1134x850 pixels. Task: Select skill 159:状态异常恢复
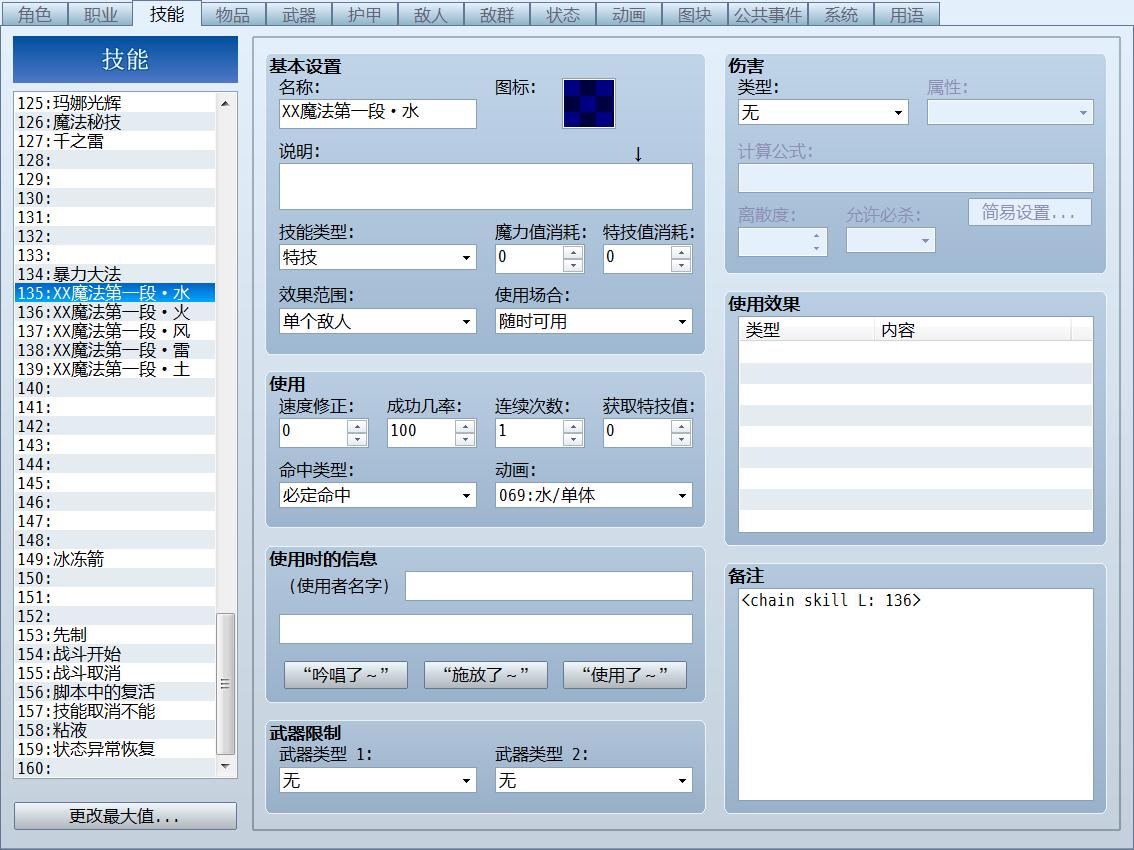tap(115, 749)
